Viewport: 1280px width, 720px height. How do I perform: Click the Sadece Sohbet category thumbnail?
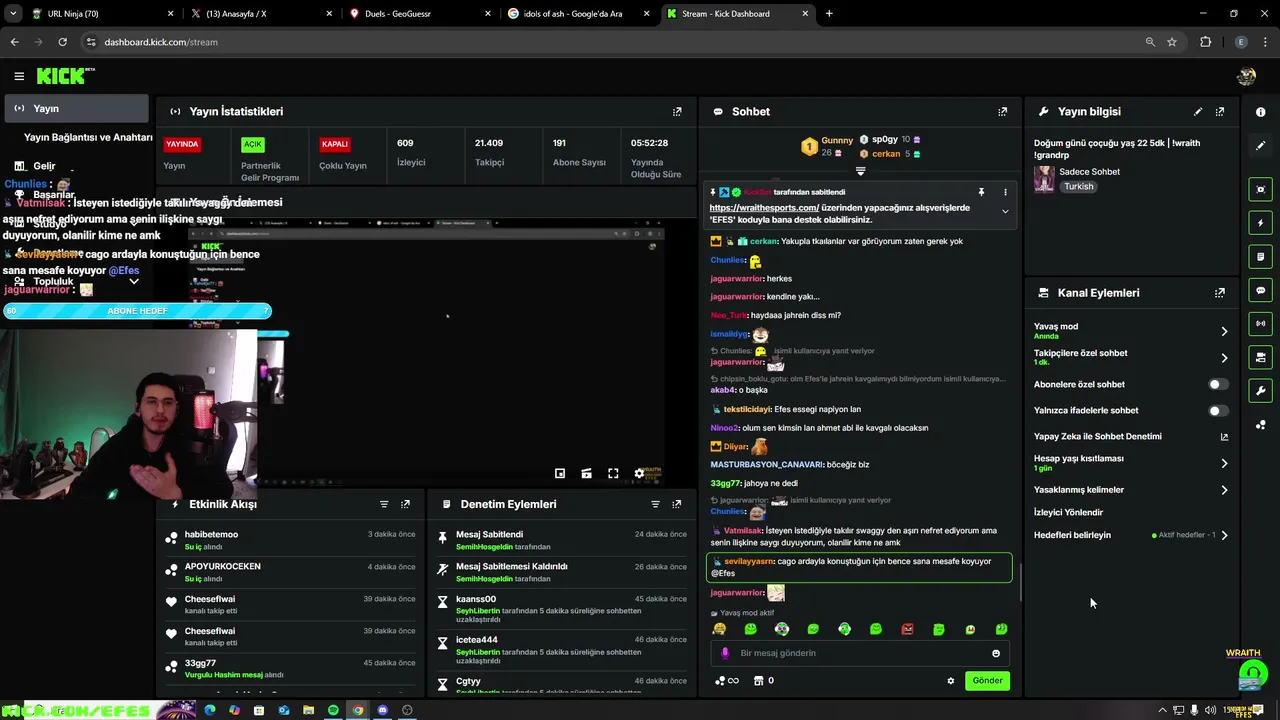[x=1044, y=179]
